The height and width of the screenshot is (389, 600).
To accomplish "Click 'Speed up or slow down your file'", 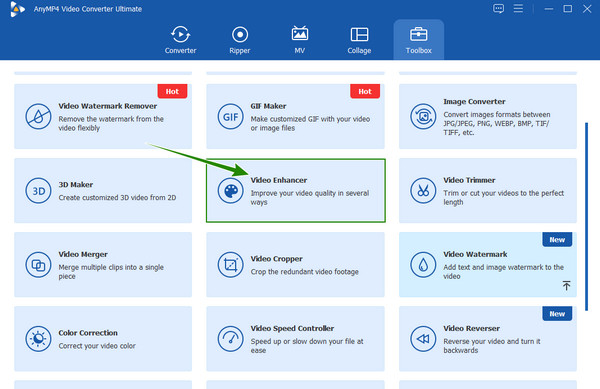I will [x=307, y=346].
